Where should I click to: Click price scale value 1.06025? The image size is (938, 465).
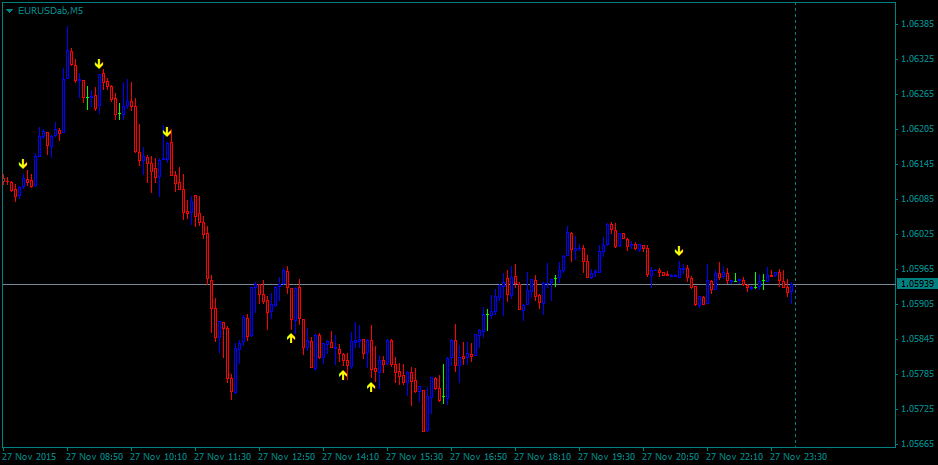(917, 234)
